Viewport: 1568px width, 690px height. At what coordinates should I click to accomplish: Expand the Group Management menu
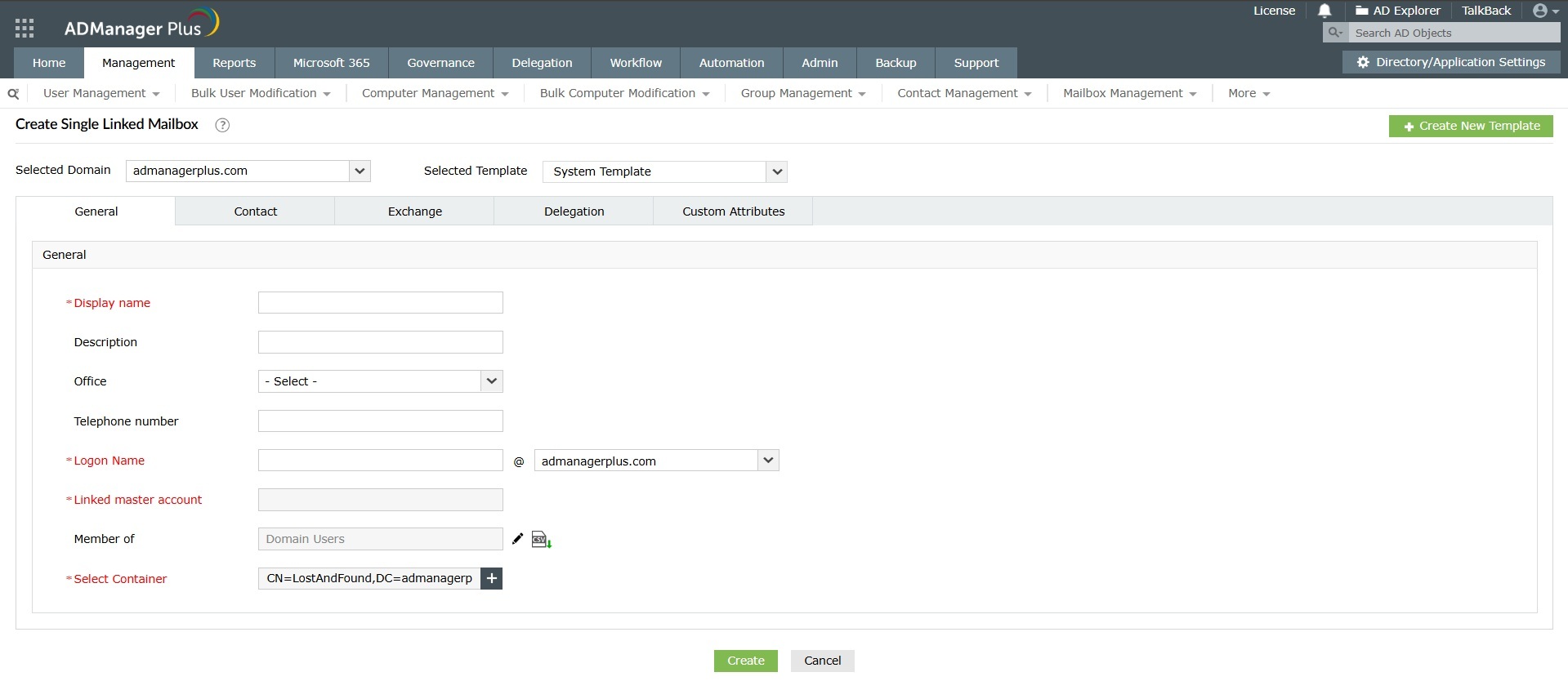[803, 93]
